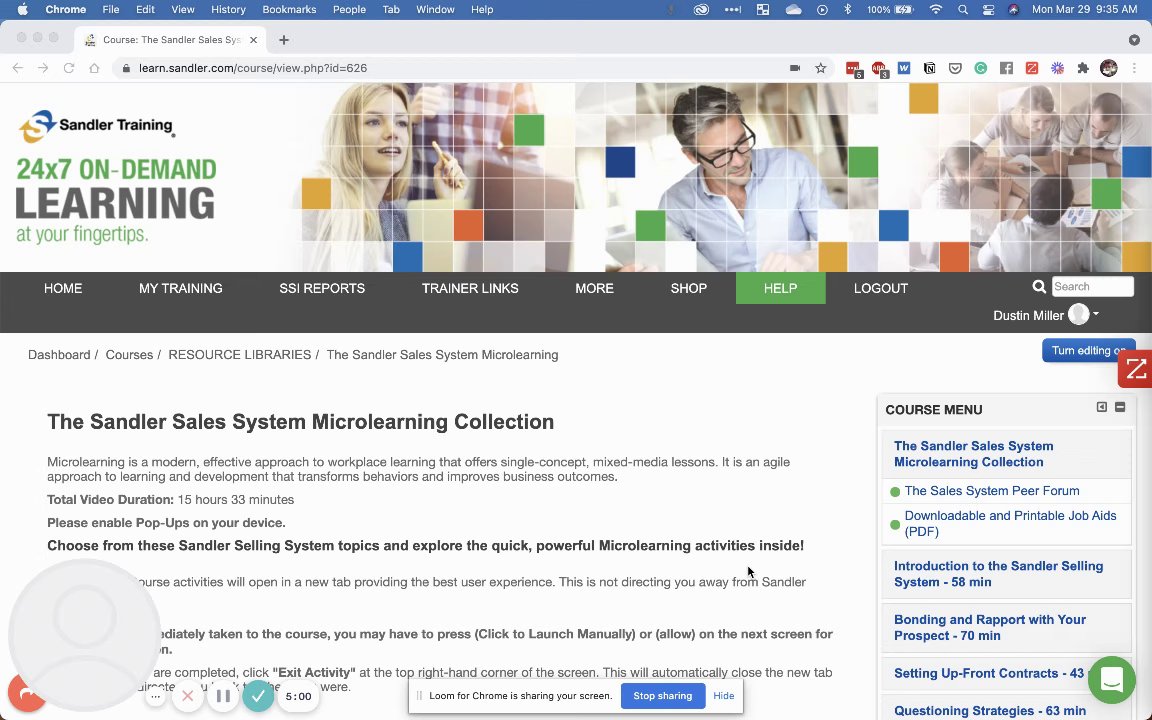Click the Wi-Fi status icon
The height and width of the screenshot is (720, 1152).
coord(935,10)
